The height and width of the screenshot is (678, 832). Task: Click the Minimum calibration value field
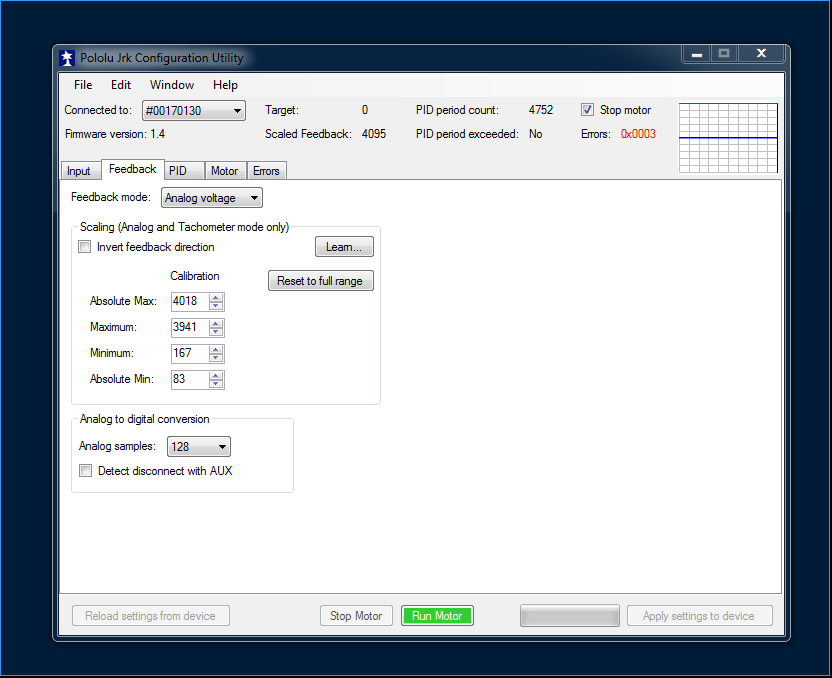click(190, 353)
